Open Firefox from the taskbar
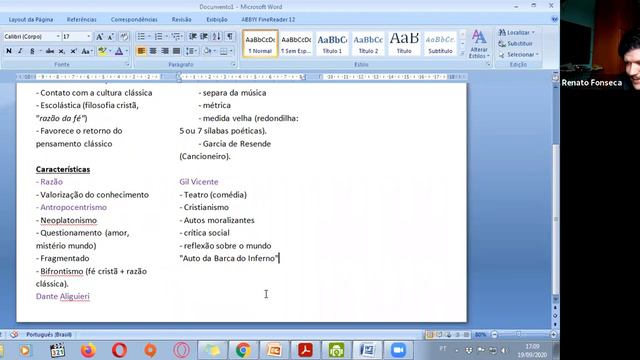 click(x=88, y=350)
